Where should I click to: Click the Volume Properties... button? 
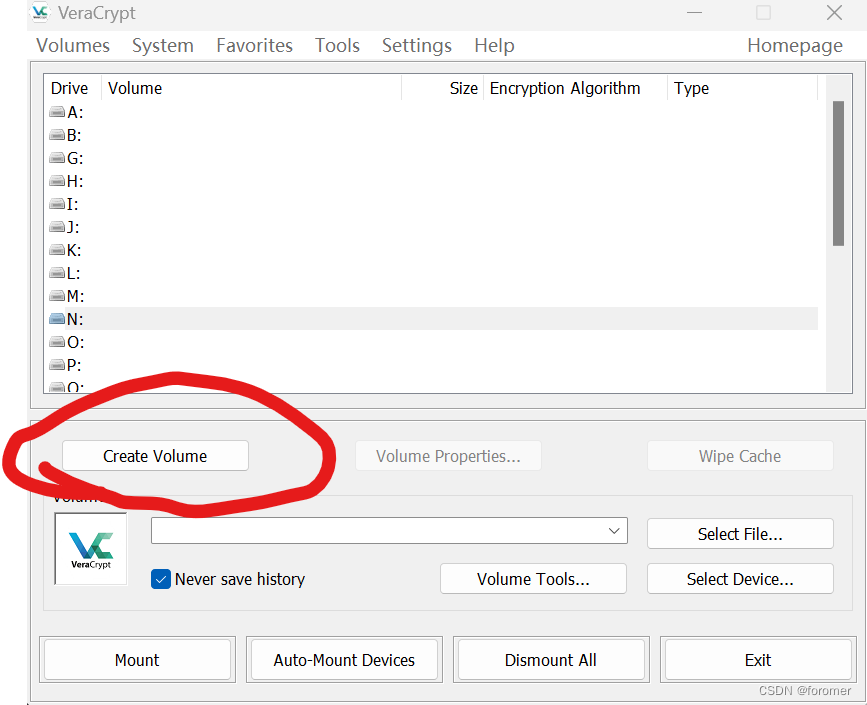(x=448, y=456)
